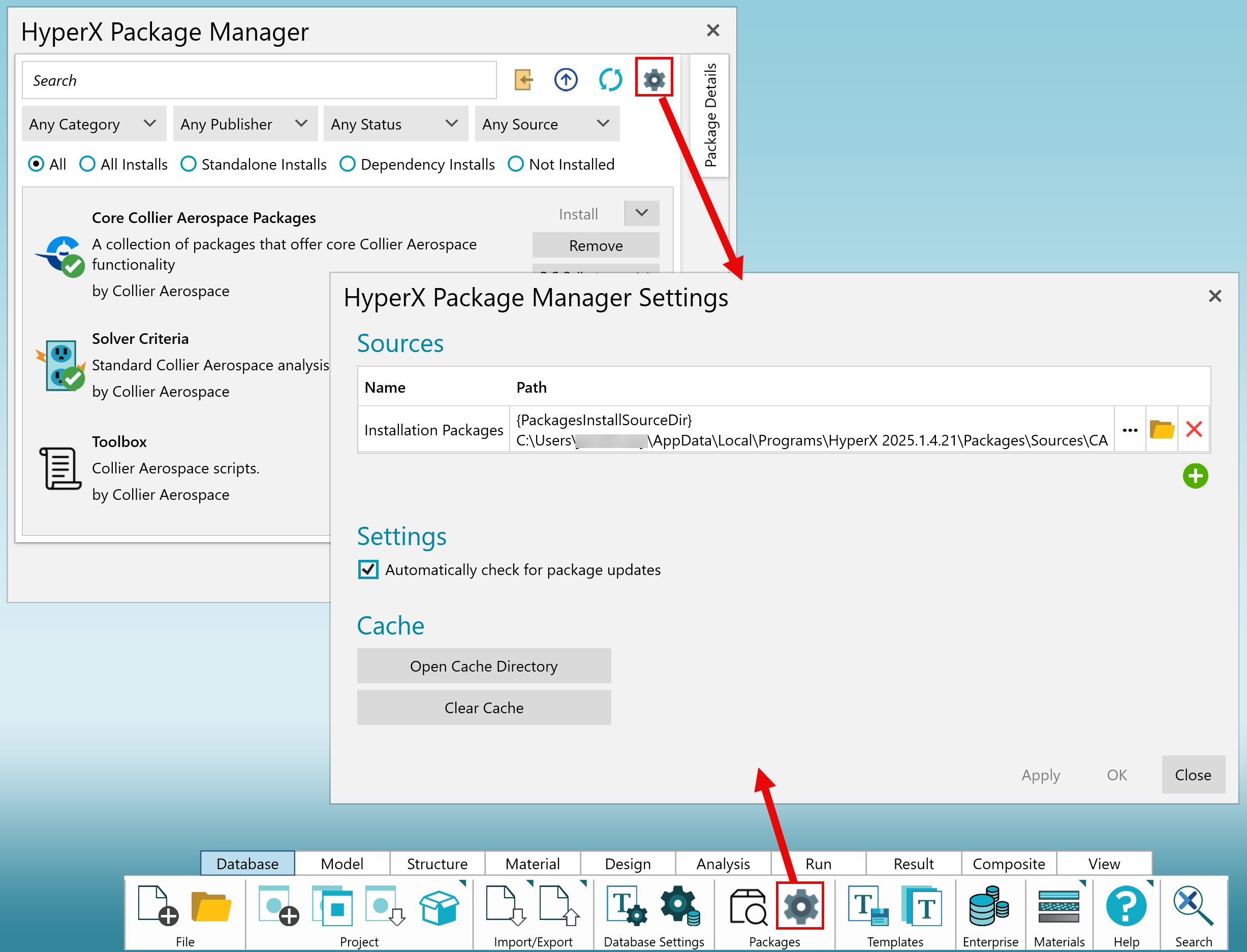The width and height of the screenshot is (1247, 952).
Task: Click the ribbon Search magnifier icon
Action: 1193,906
